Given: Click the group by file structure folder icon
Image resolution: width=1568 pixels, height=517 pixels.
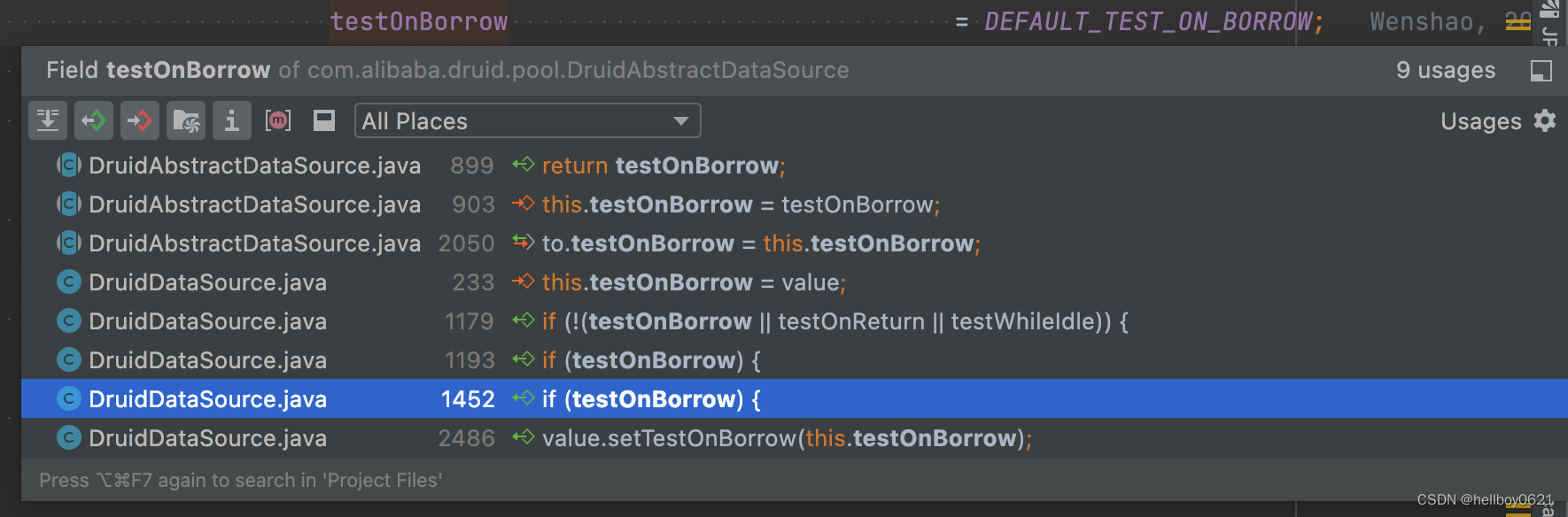Looking at the screenshot, I should tap(186, 120).
